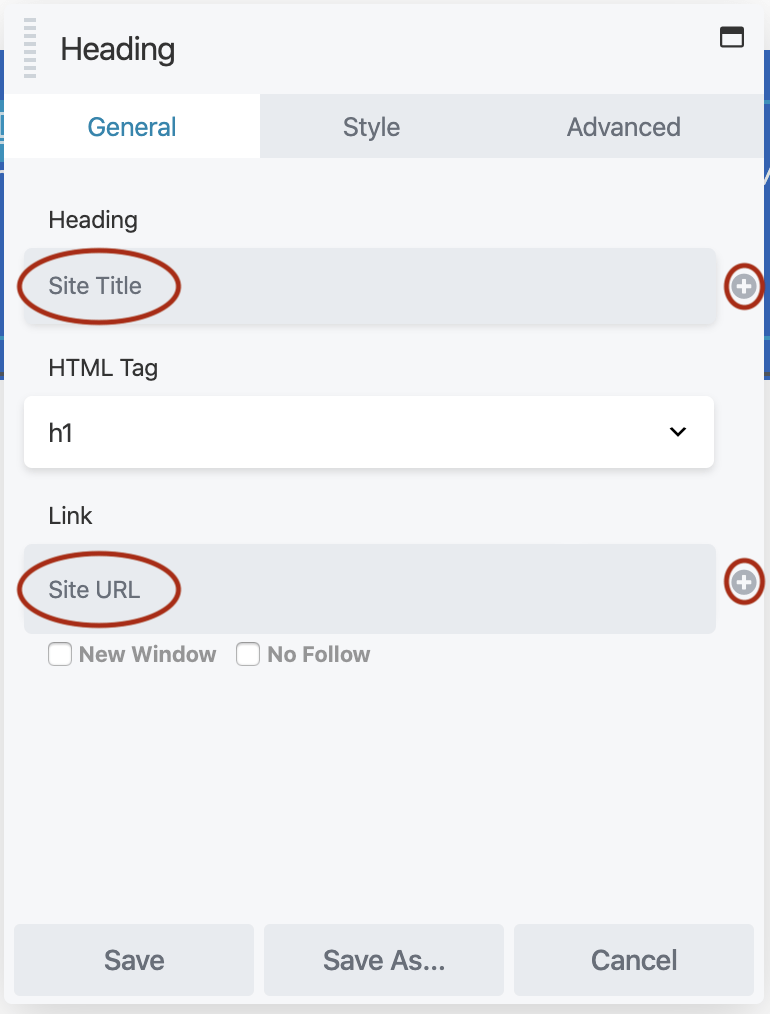Click the Save As... button
770x1014 pixels.
(x=384, y=960)
